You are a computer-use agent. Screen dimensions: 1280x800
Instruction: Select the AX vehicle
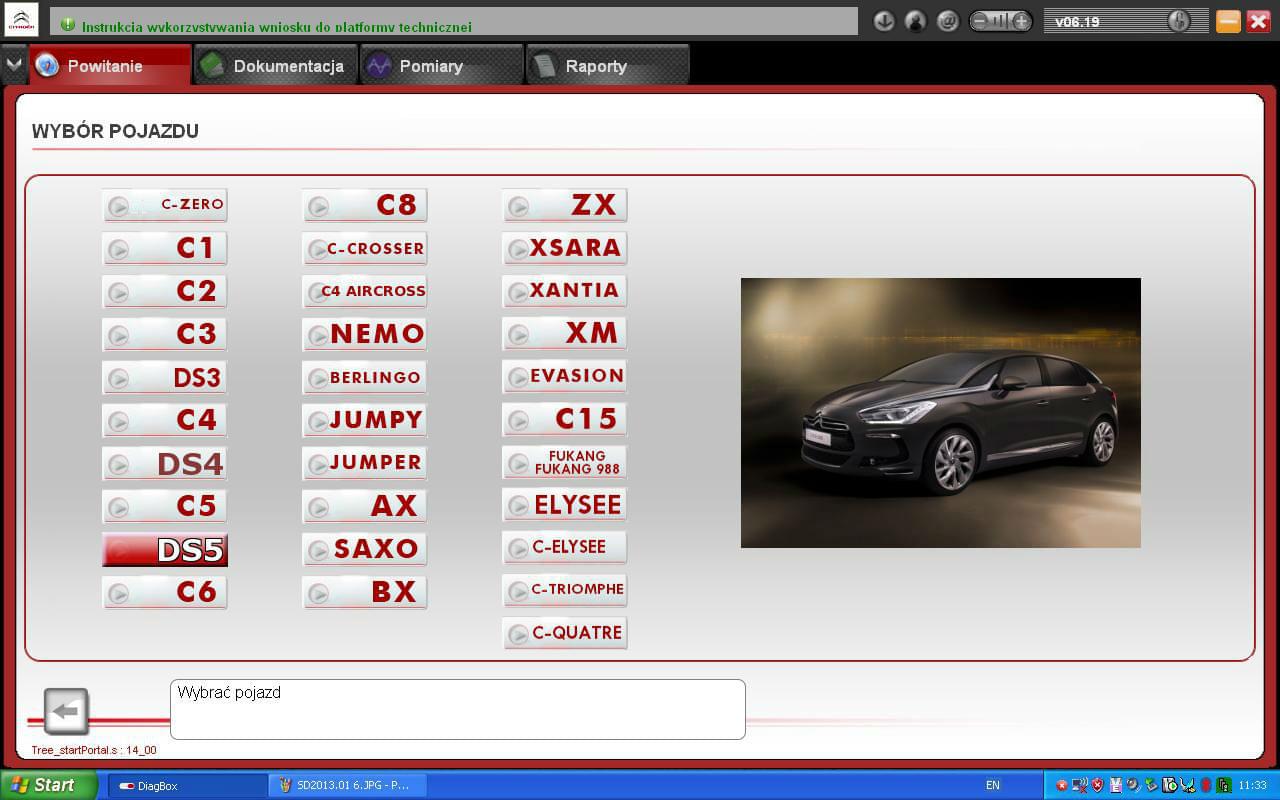tap(365, 506)
